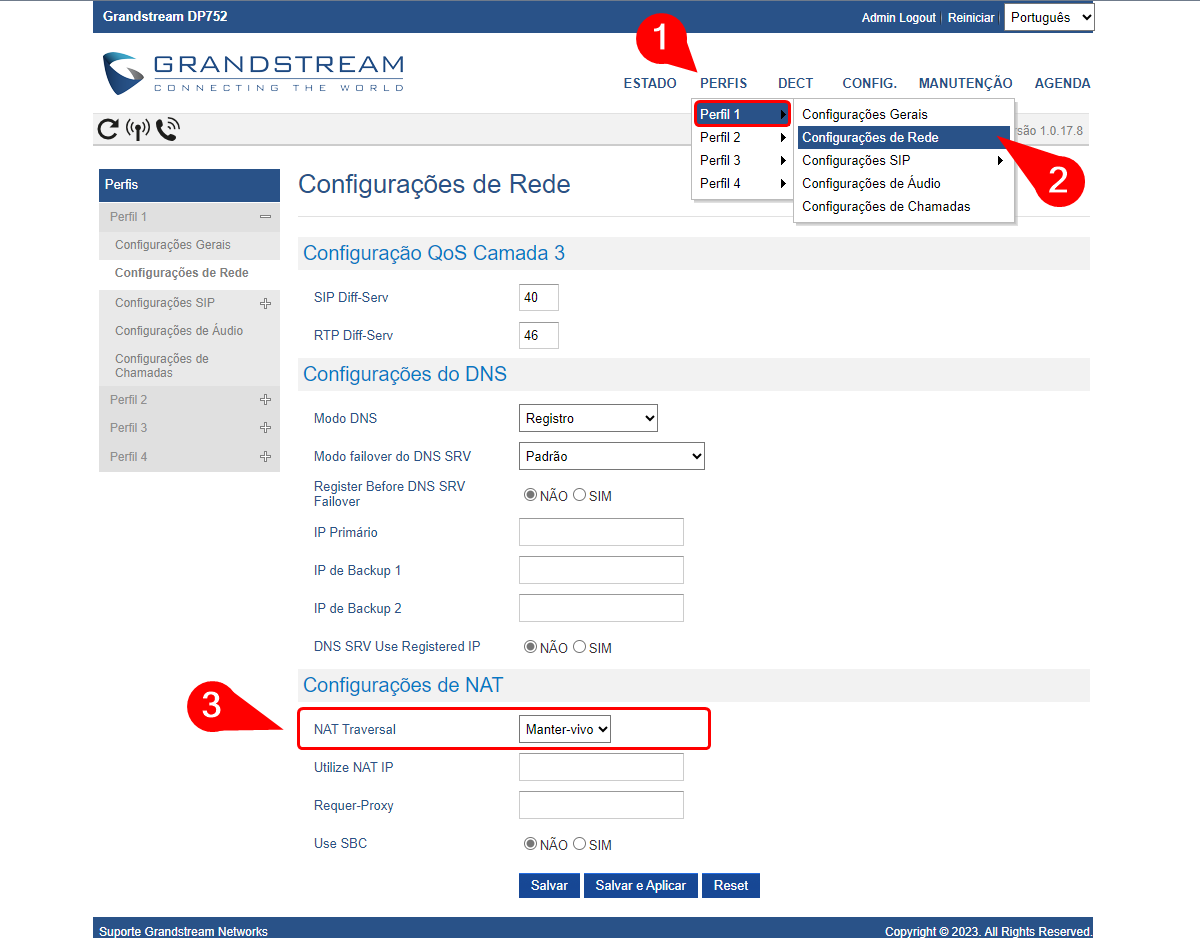
Task: Expand Configurações SIP in the sidebar
Action: point(265,303)
